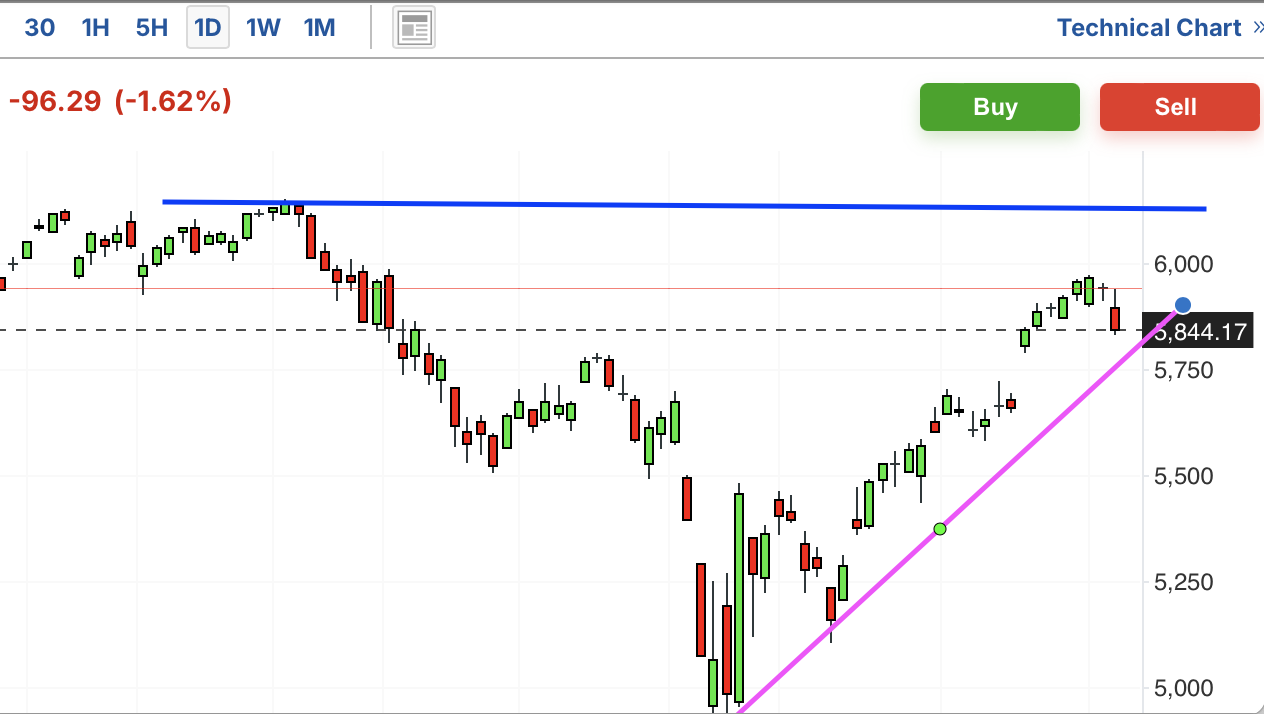
Task: Select the blue horizontal resistance line
Action: pyautogui.click(x=684, y=205)
